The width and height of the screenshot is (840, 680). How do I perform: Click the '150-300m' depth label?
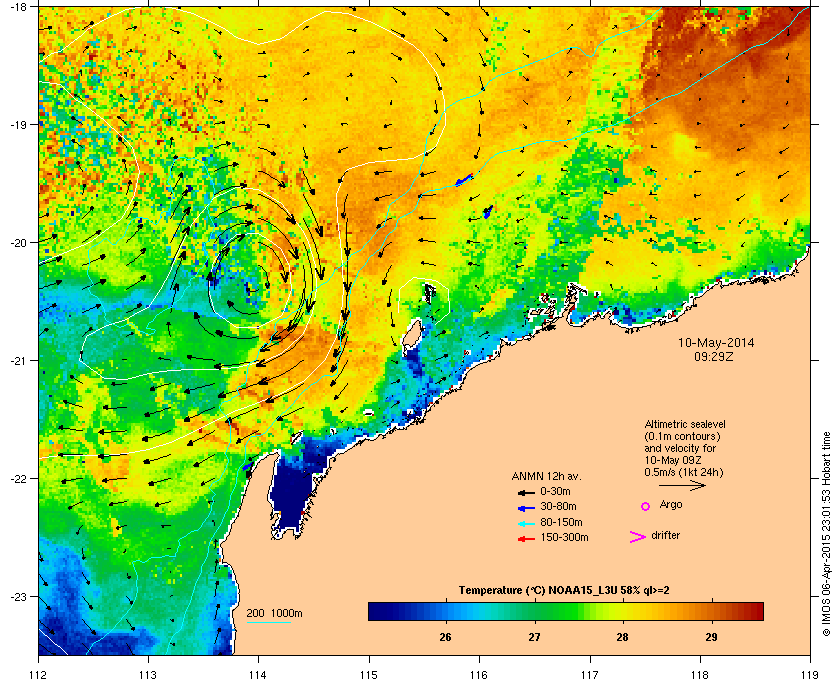pos(564,537)
